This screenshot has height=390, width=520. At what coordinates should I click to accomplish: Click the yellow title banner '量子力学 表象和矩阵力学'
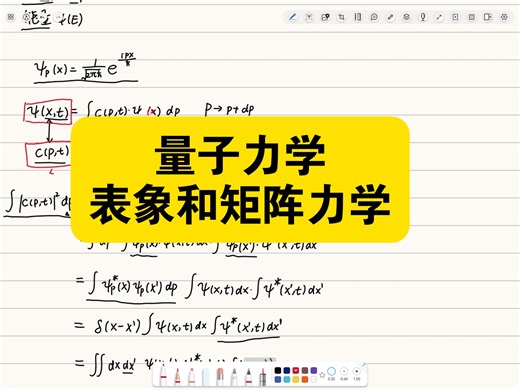point(240,179)
